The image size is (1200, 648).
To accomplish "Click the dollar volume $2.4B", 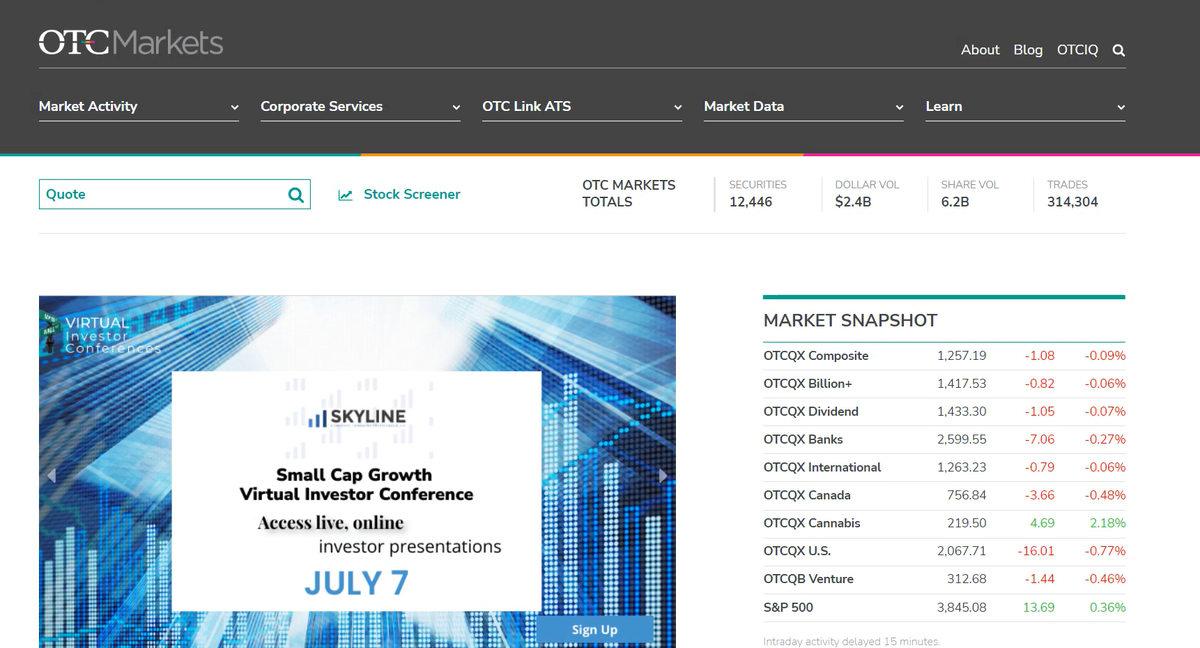I will coord(853,202).
